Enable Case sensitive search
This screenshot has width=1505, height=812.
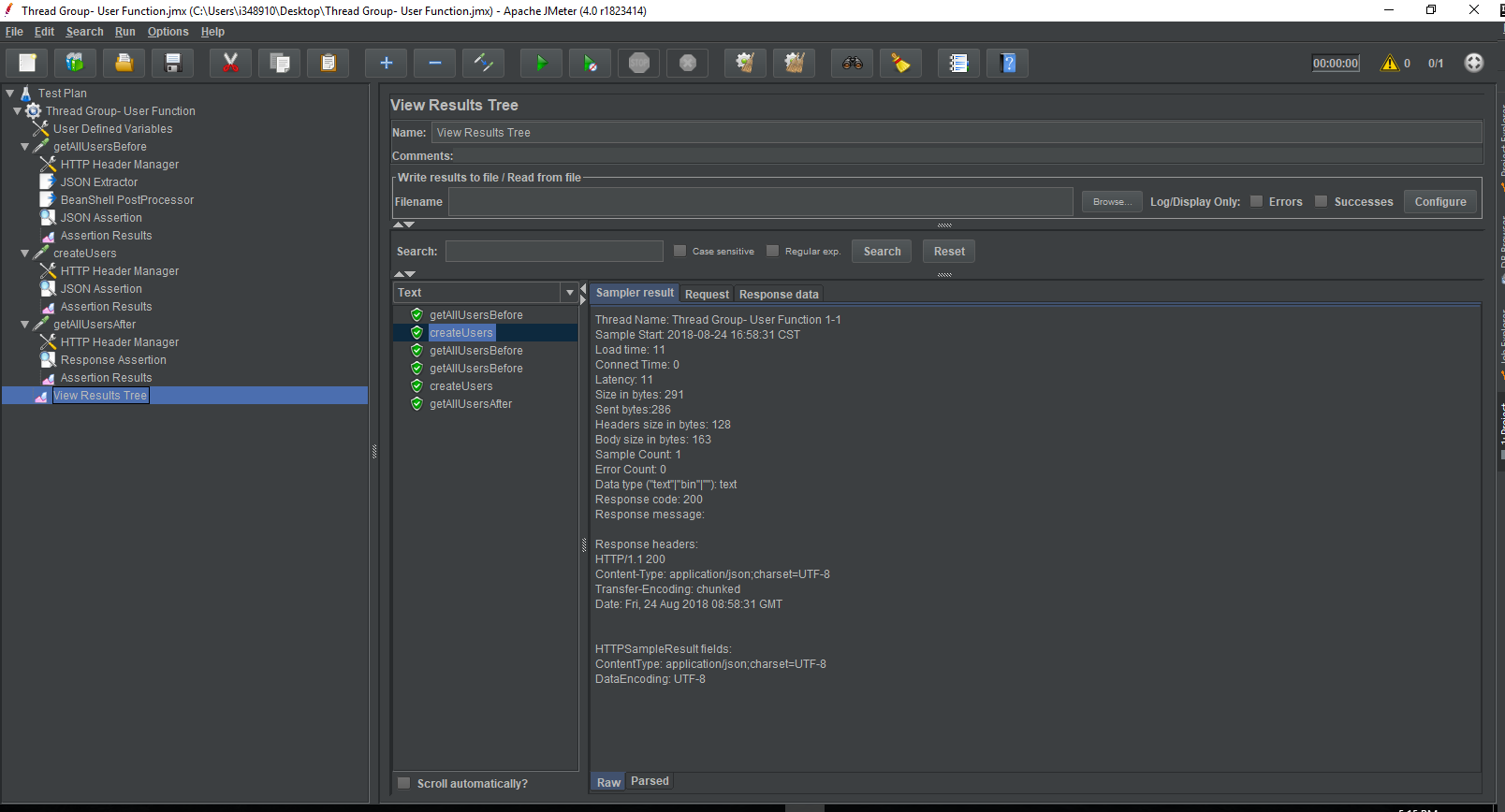tap(680, 251)
